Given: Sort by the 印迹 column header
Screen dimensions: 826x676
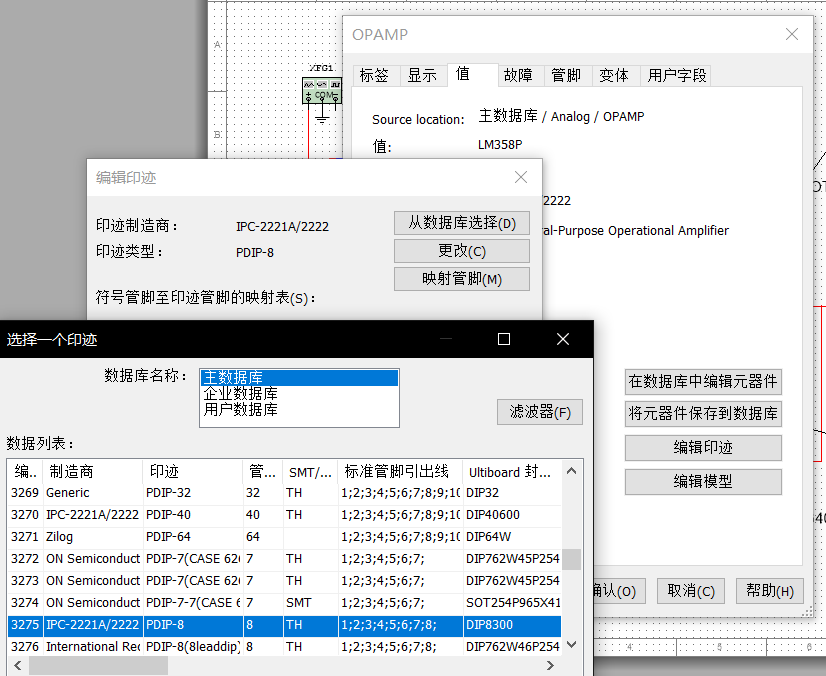Looking at the screenshot, I should [193, 472].
